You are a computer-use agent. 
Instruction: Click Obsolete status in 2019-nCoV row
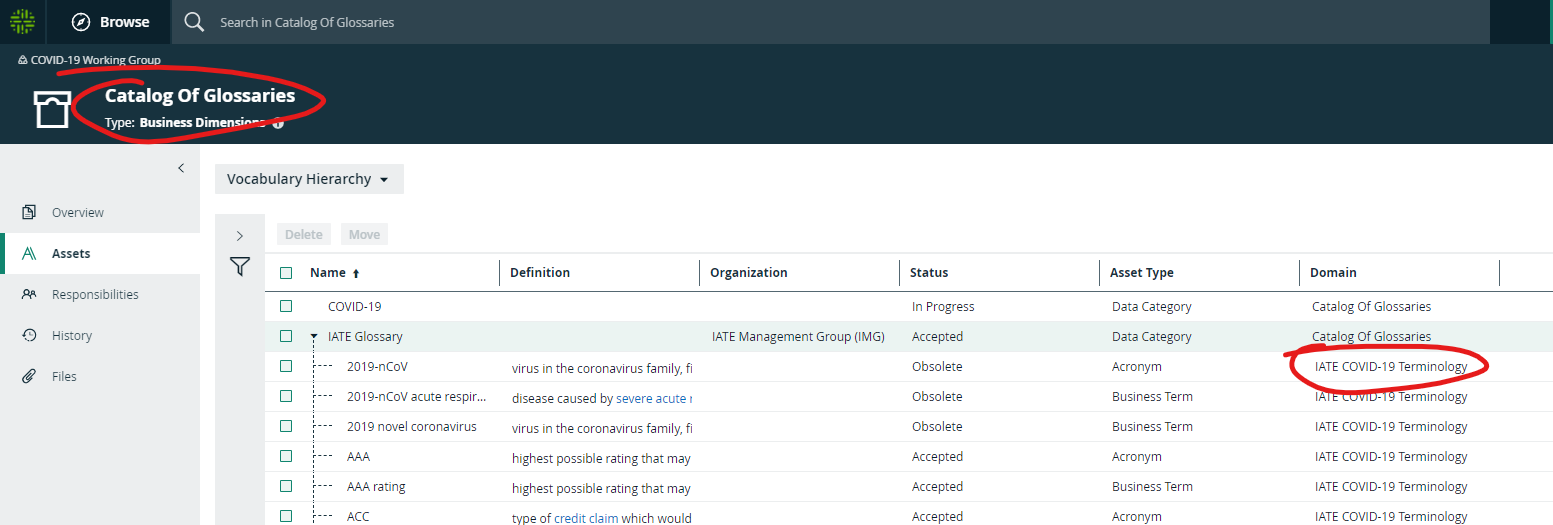[937, 366]
